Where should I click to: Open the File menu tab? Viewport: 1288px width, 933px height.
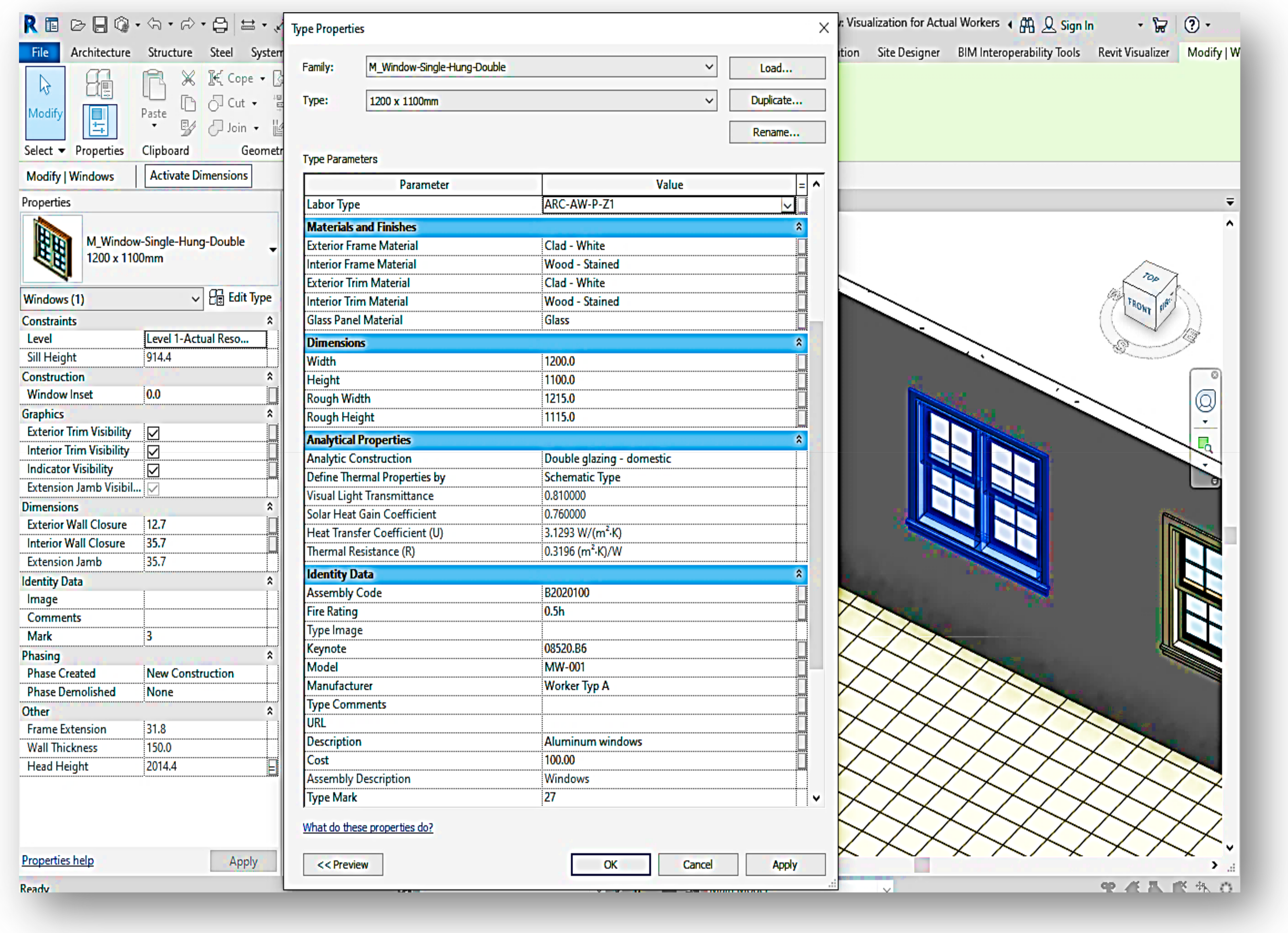(40, 52)
